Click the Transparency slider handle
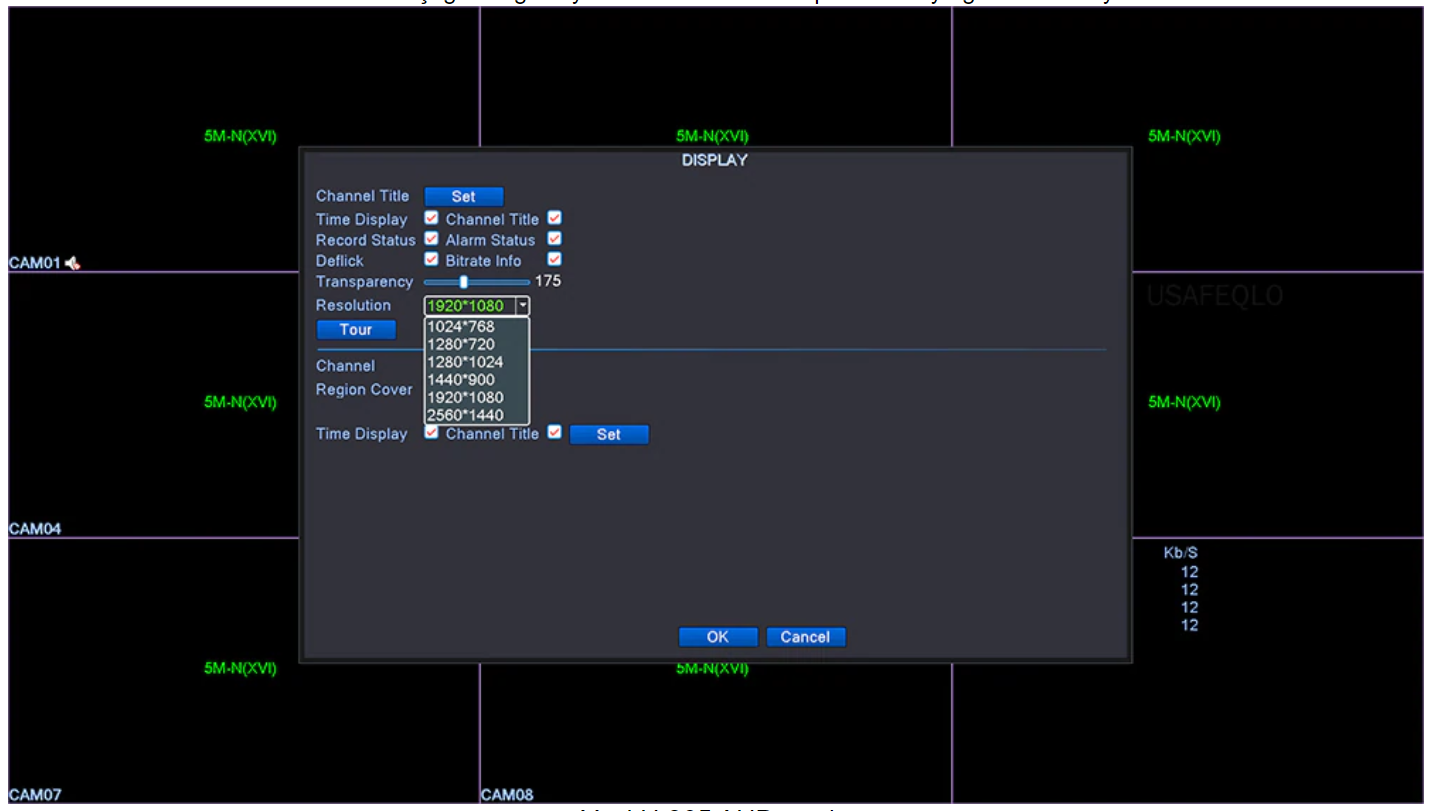1433x811 pixels. pyautogui.click(x=463, y=282)
